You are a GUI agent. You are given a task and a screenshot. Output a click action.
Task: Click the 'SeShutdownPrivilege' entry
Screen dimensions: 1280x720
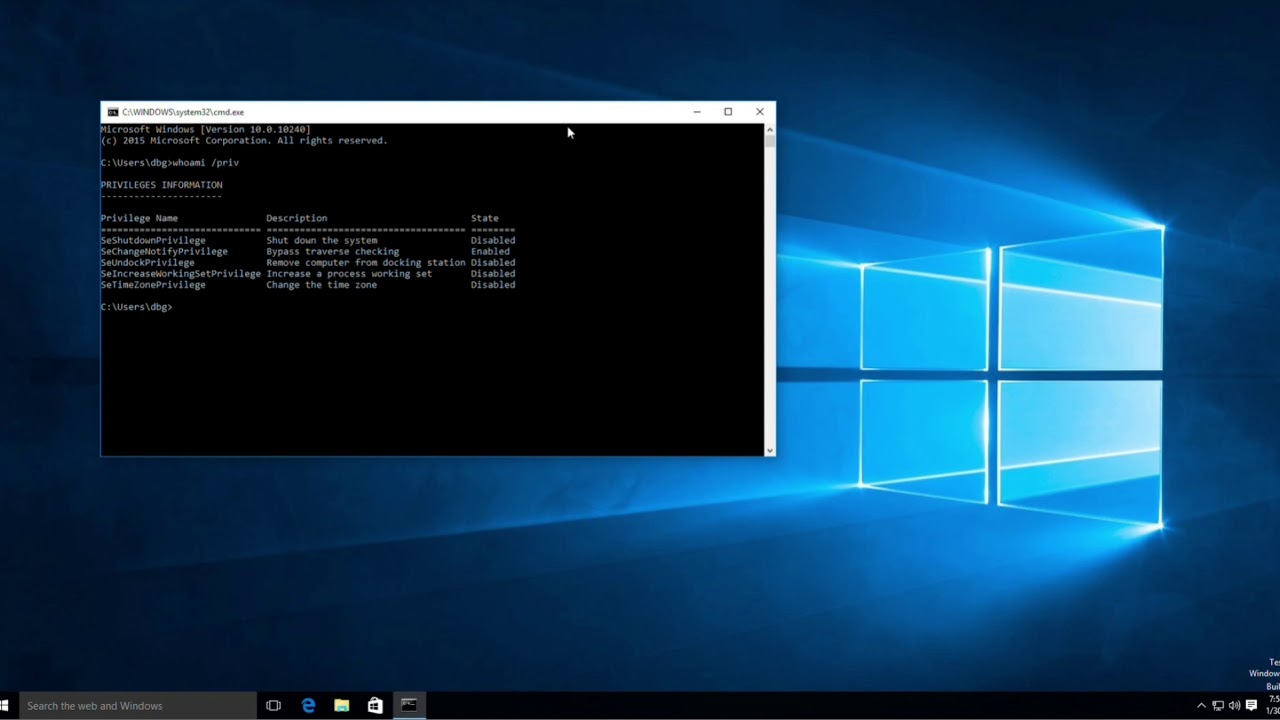pos(153,241)
